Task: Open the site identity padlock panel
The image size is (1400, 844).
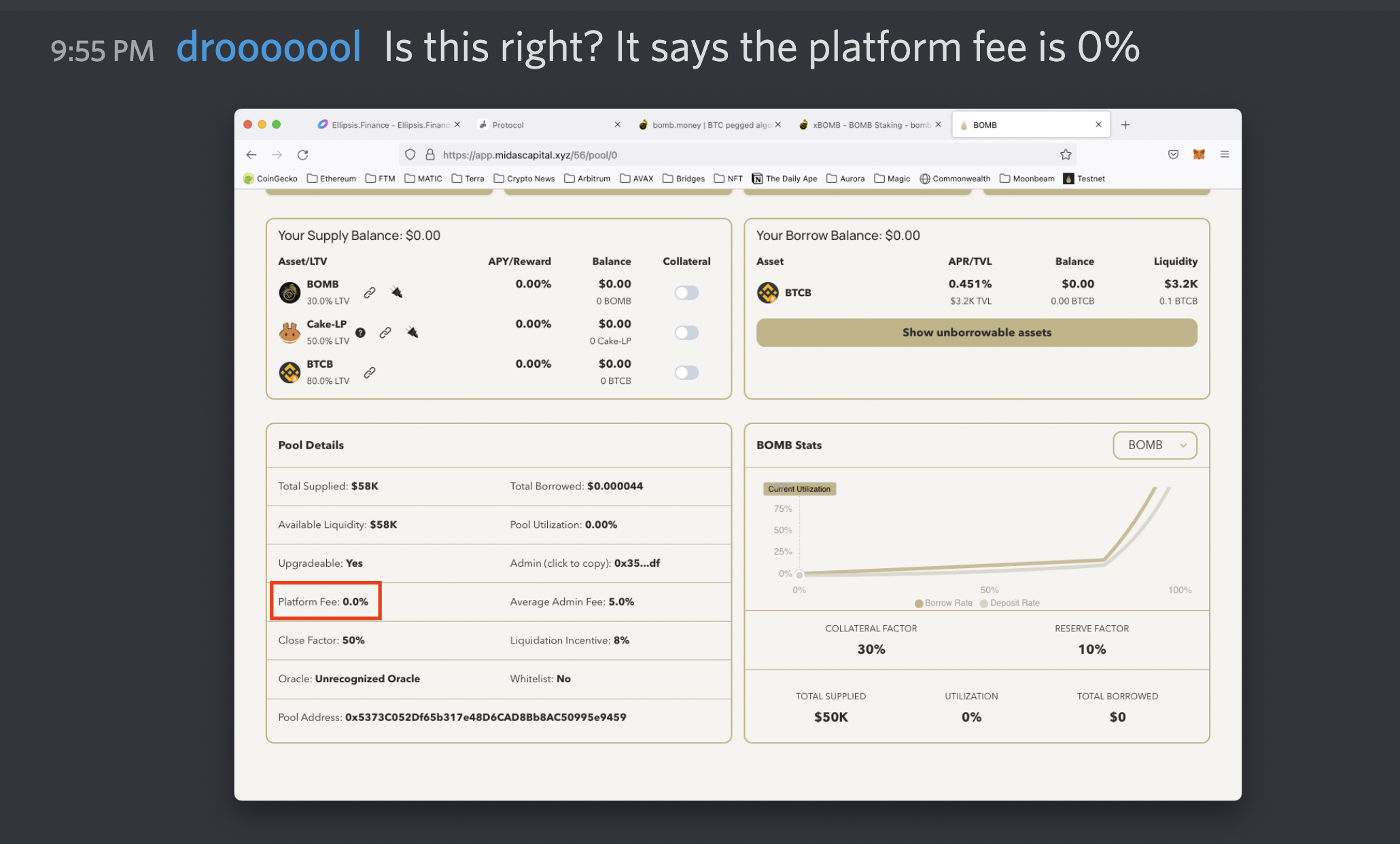Action: point(430,154)
